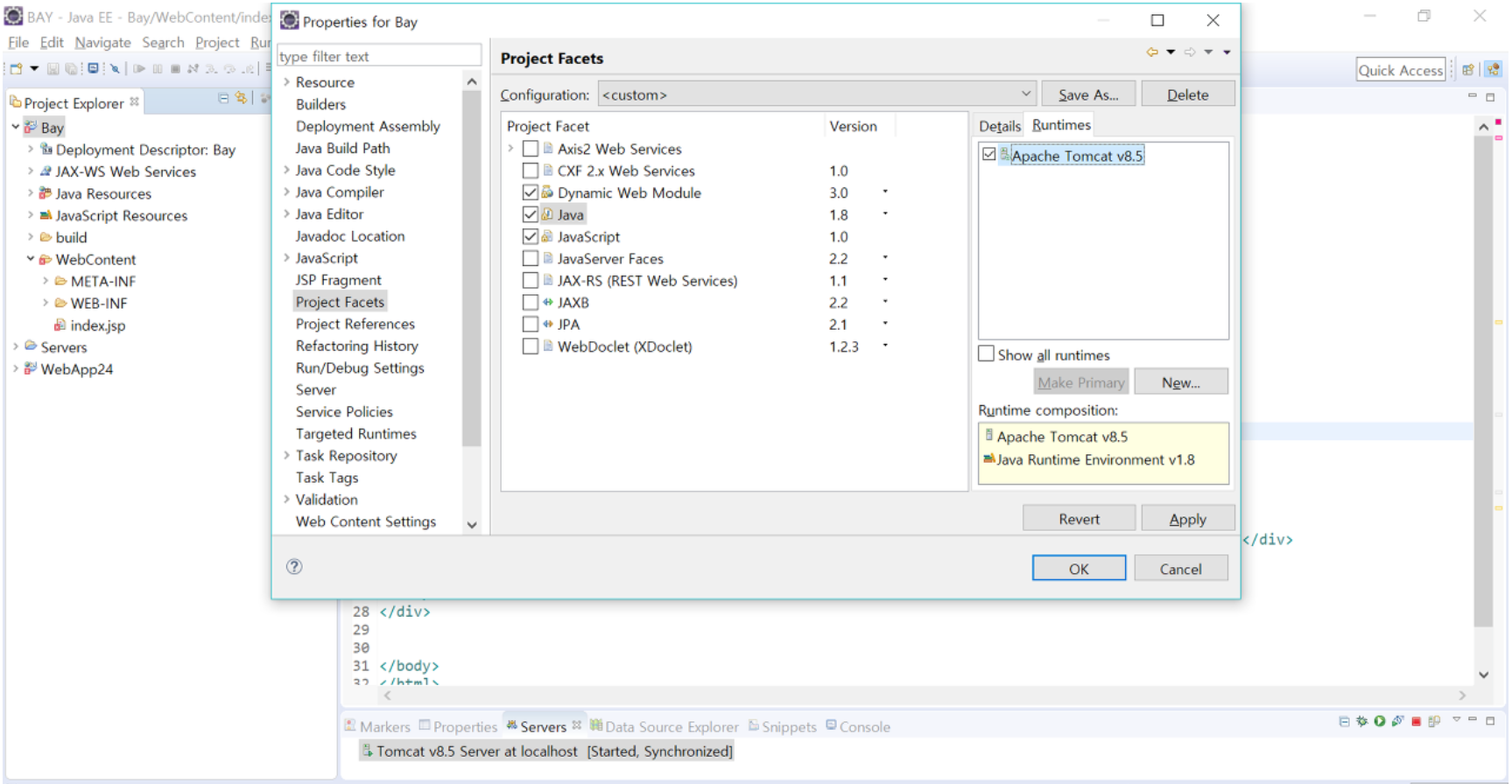This screenshot has height=784, width=1512.
Task: Expand the Resource properties category
Action: (286, 82)
